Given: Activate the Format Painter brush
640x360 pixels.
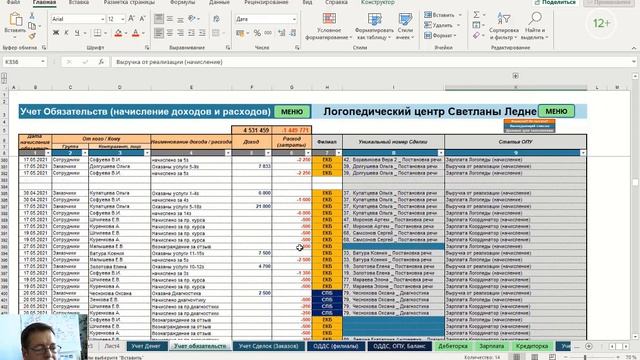Looking at the screenshot, I should click(x=32, y=36).
